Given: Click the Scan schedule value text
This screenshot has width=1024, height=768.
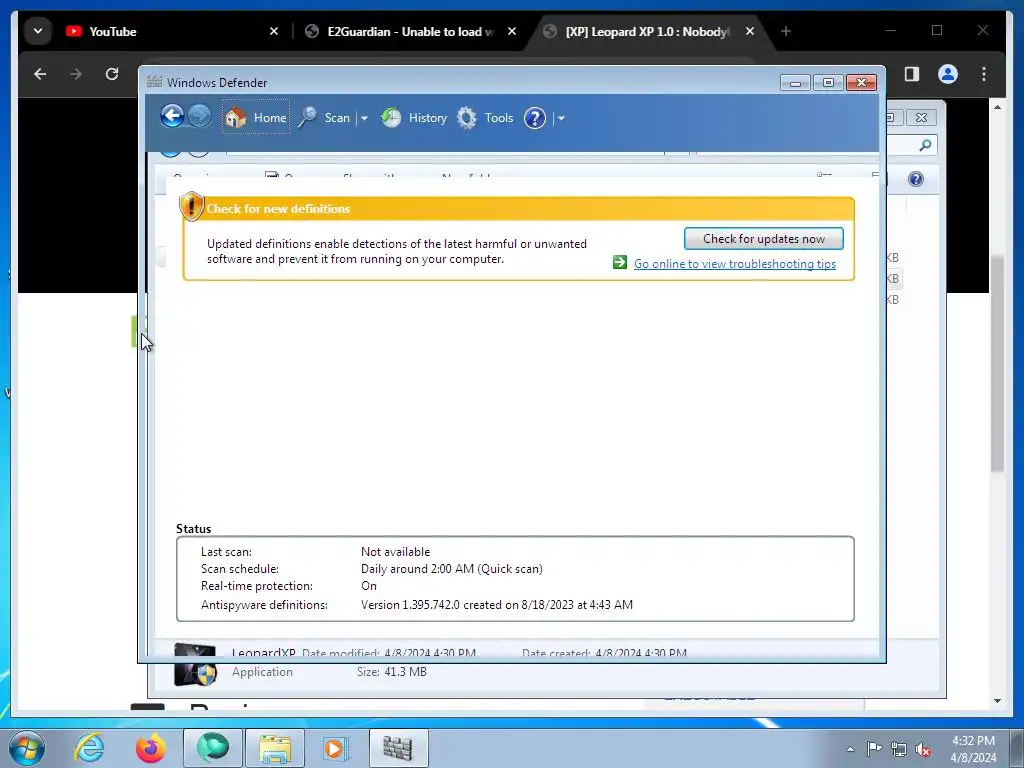Looking at the screenshot, I should (451, 569).
